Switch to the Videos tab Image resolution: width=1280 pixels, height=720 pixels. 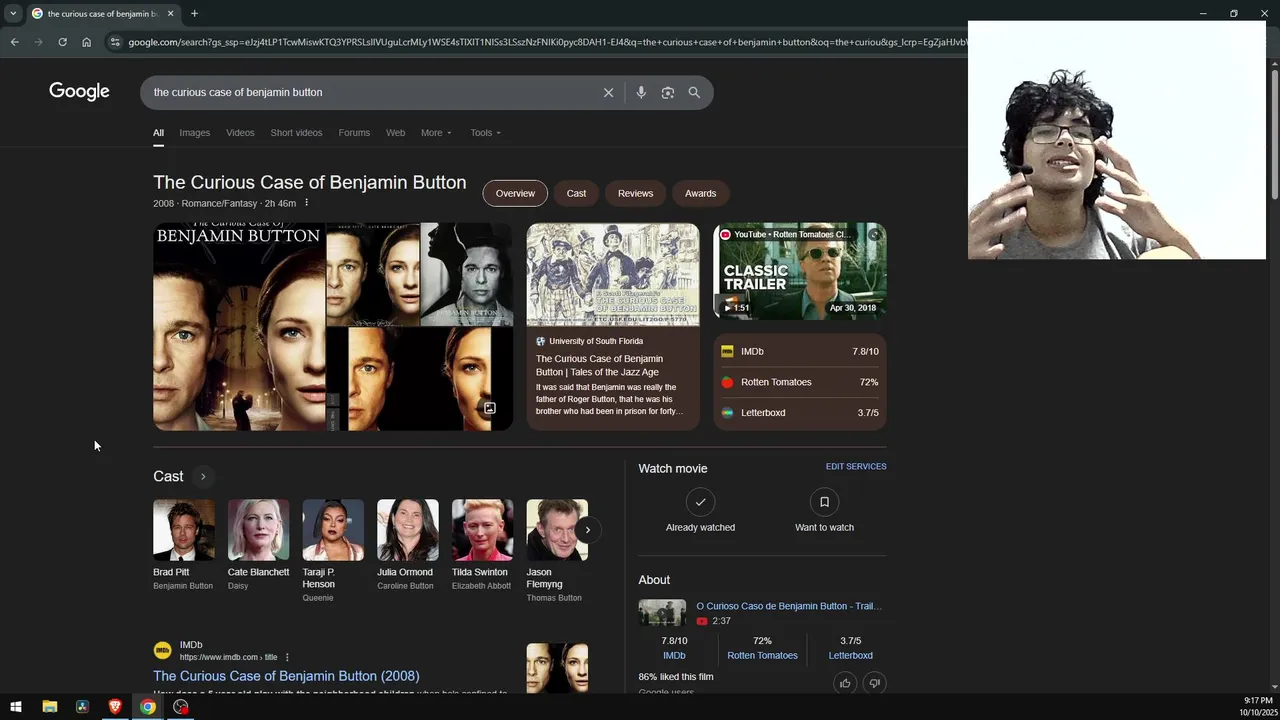click(240, 133)
